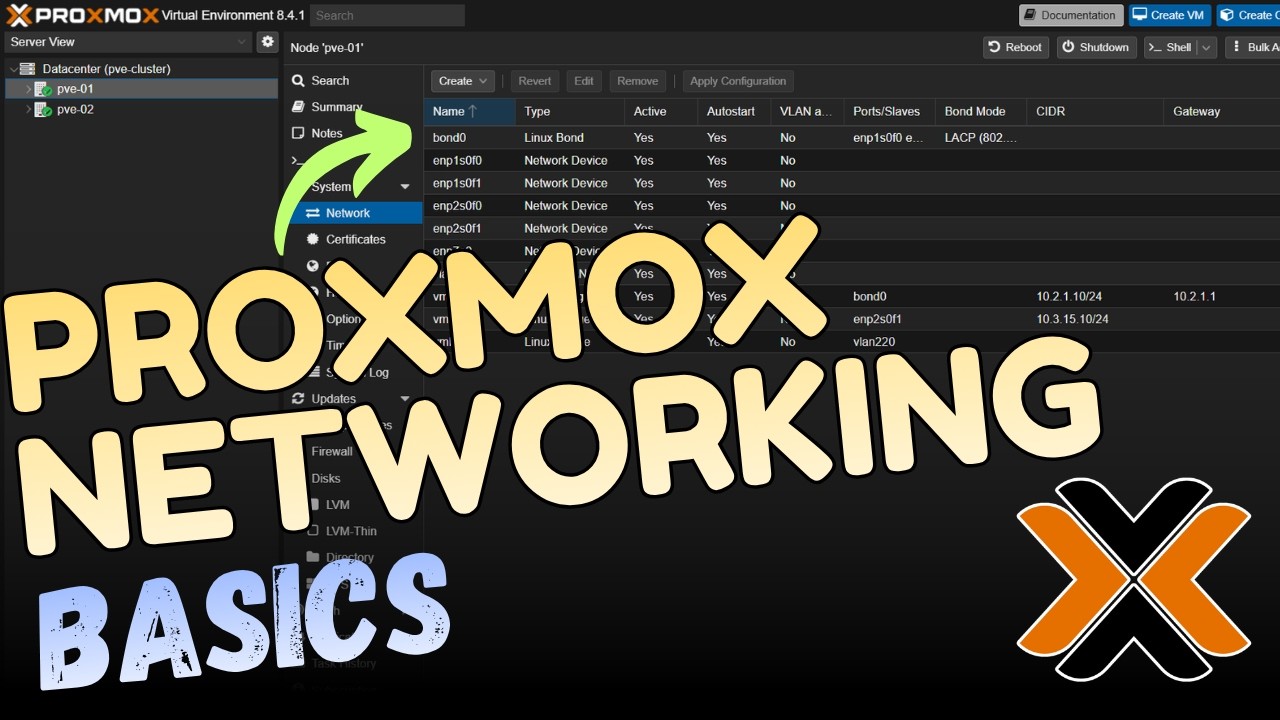This screenshot has width=1280, height=720.
Task: Expand the pve-02 tree node
Action: tap(28, 110)
